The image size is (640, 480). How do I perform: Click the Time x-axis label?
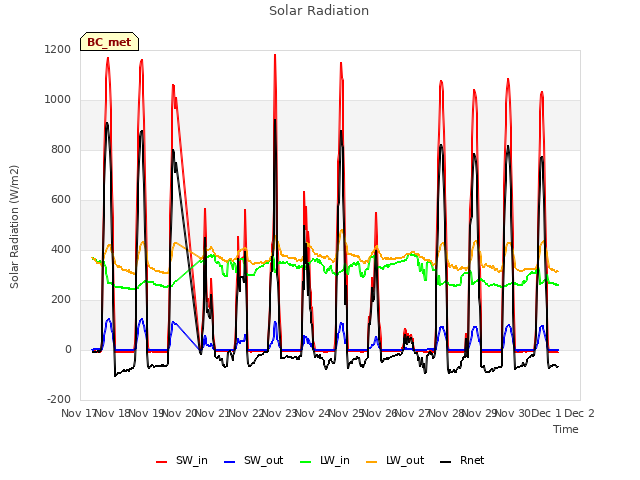(x=566, y=429)
